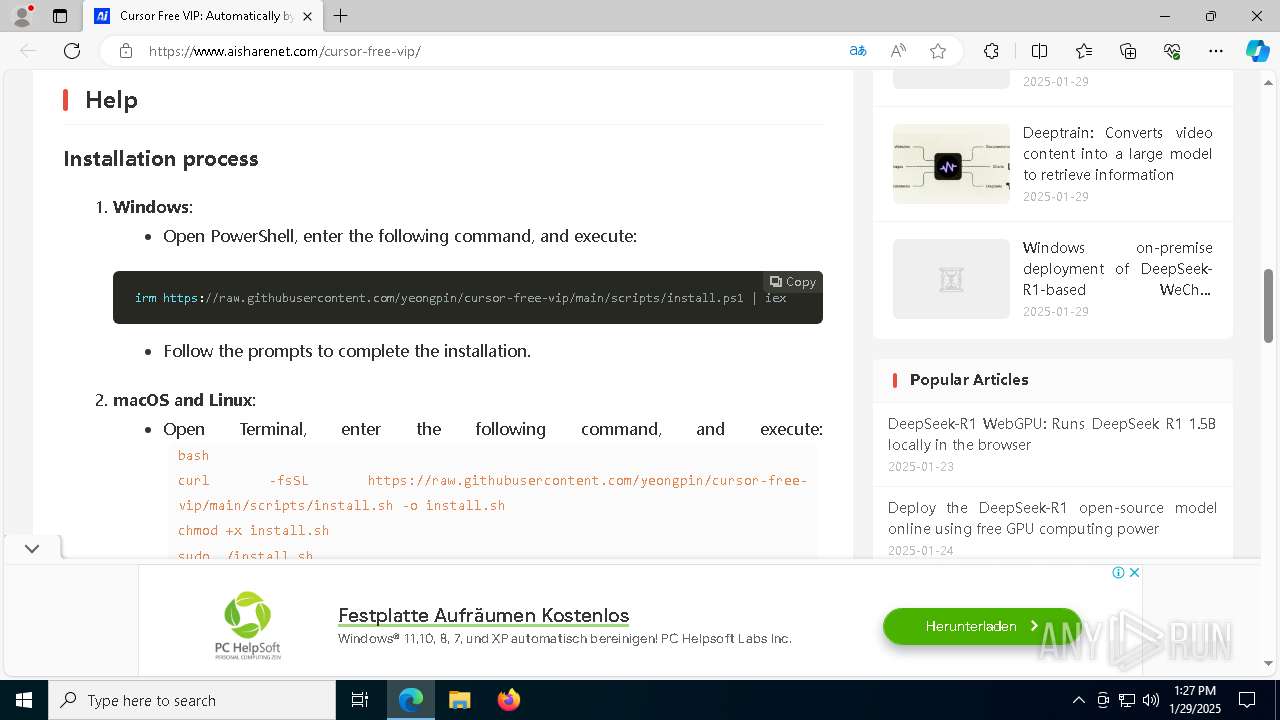Screen dimensions: 1280x720
Task: Click the Help section heading
Action: [x=111, y=100]
